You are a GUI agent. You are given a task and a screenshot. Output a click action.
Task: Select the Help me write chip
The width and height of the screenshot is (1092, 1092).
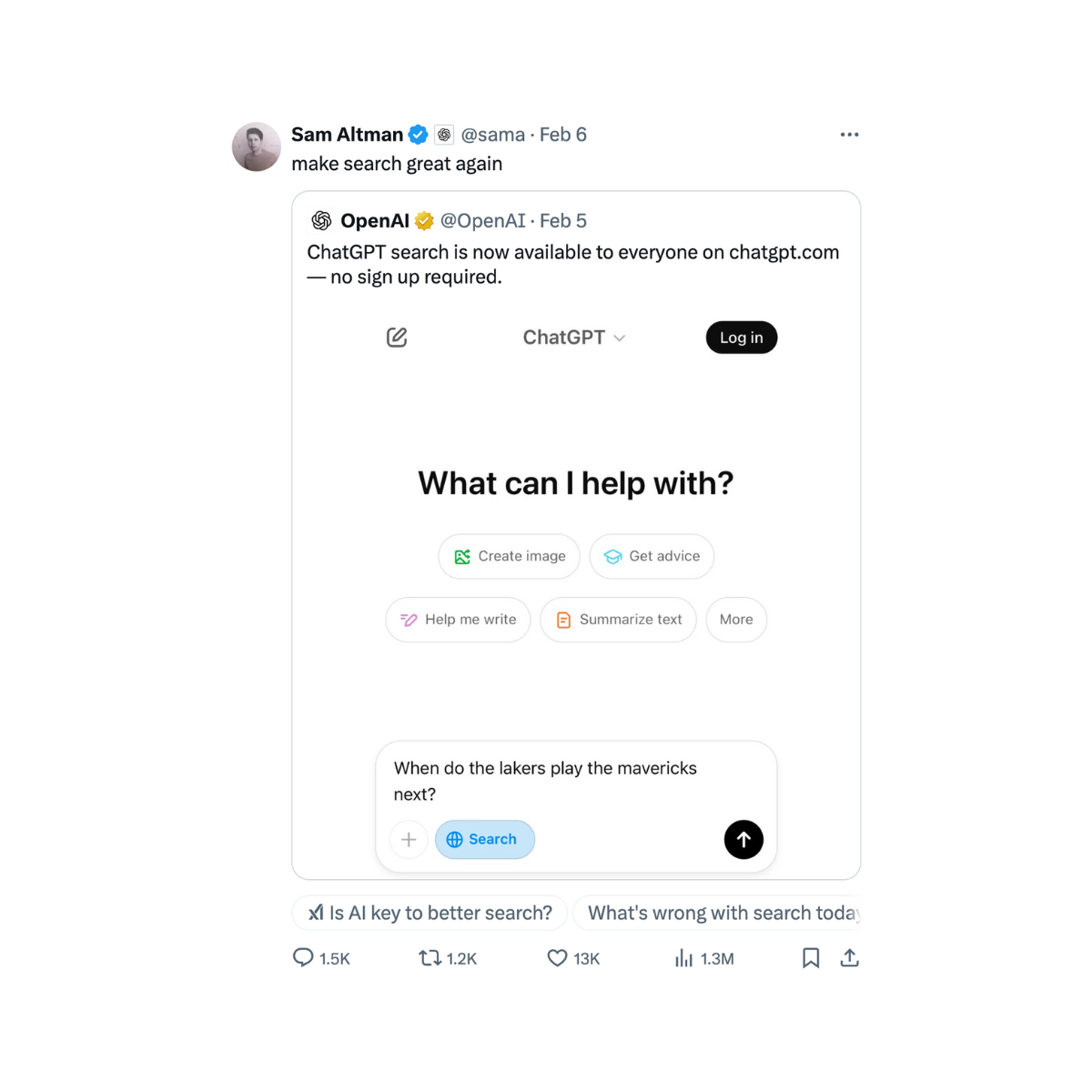(458, 620)
